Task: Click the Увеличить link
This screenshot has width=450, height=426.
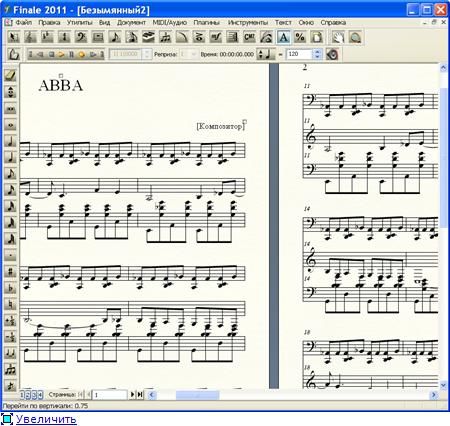Action: 46,419
